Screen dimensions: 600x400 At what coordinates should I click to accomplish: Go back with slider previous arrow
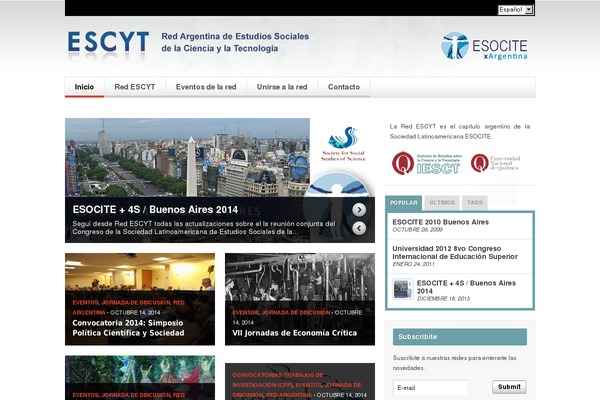click(x=359, y=228)
